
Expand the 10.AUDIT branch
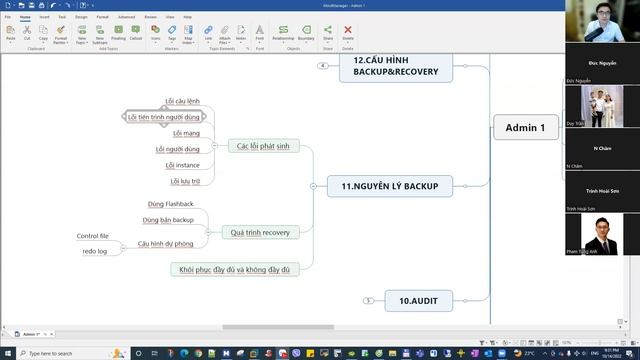point(368,301)
